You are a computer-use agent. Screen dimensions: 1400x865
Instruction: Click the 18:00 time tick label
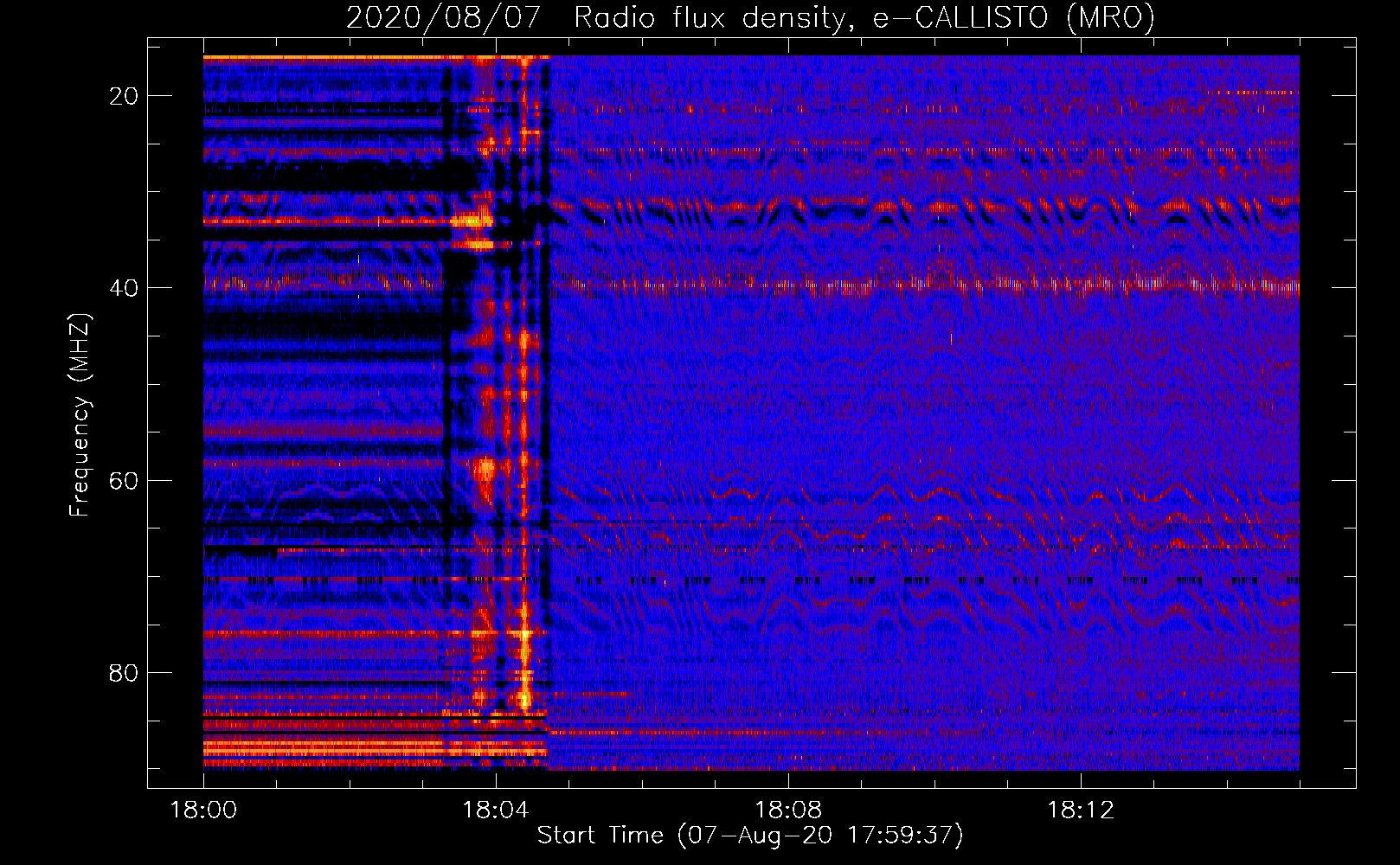click(x=203, y=811)
